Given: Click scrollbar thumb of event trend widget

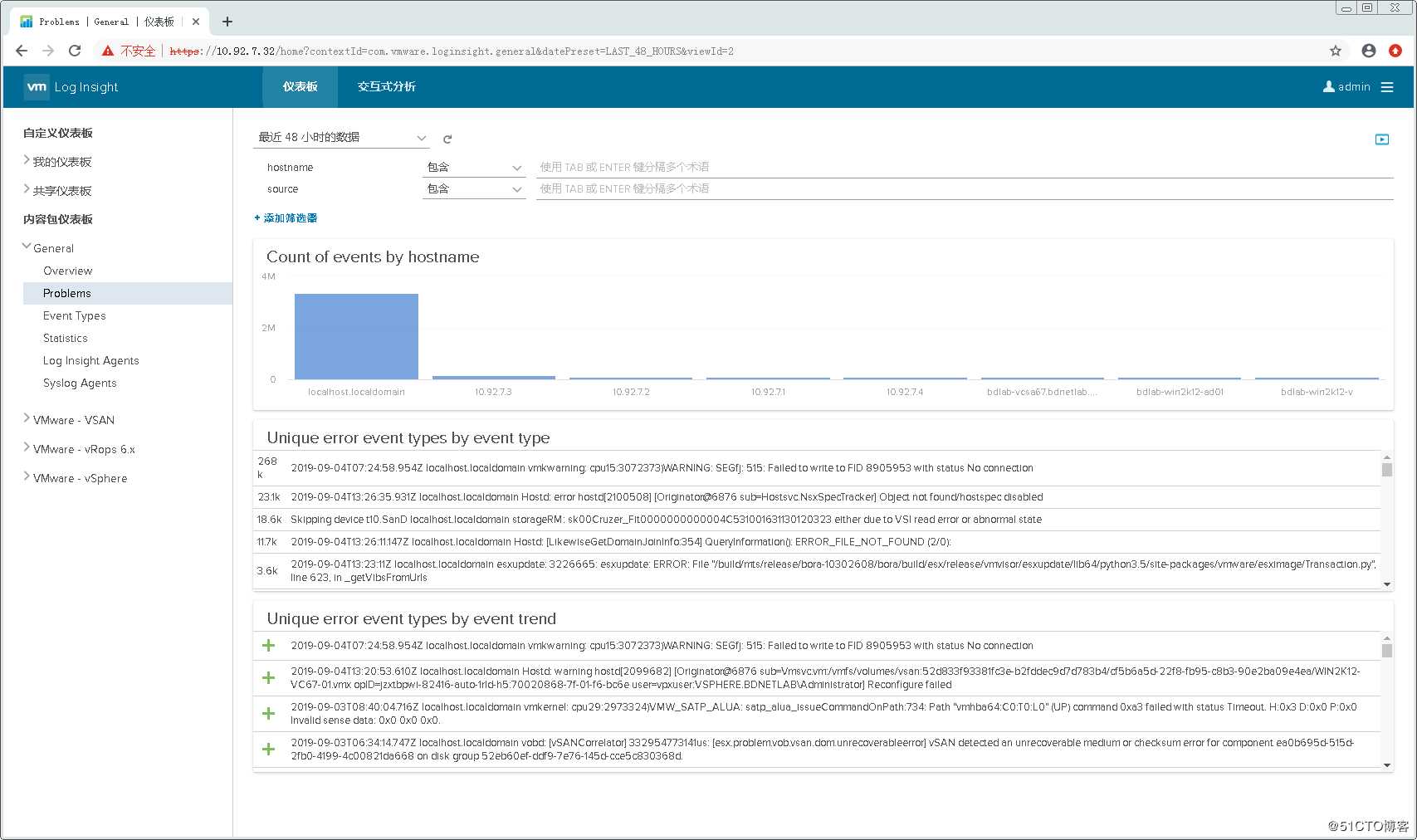Looking at the screenshot, I should coord(1387,651).
